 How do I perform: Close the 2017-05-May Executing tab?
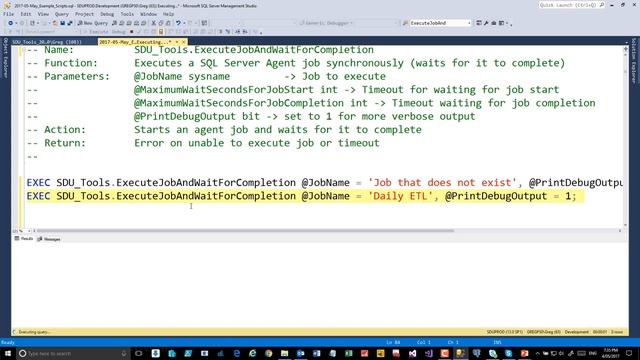pyautogui.click(x=183, y=42)
